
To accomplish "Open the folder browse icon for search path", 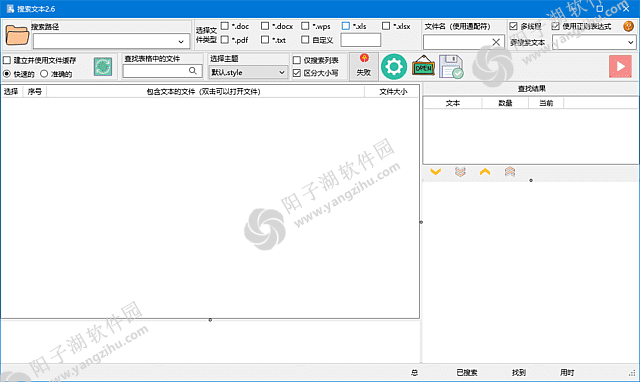I will 17,35.
